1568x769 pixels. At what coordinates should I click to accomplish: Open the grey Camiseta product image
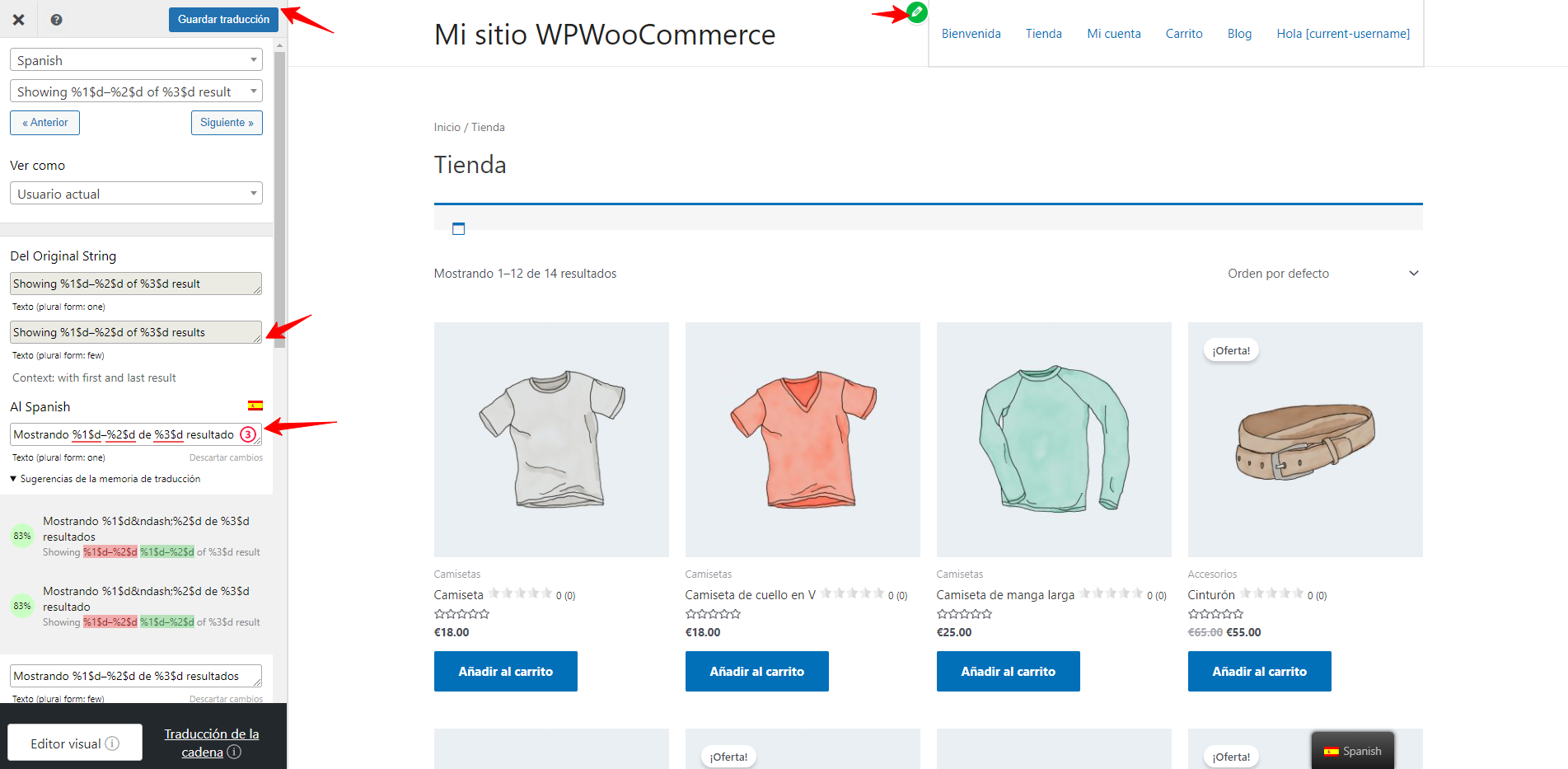click(551, 439)
